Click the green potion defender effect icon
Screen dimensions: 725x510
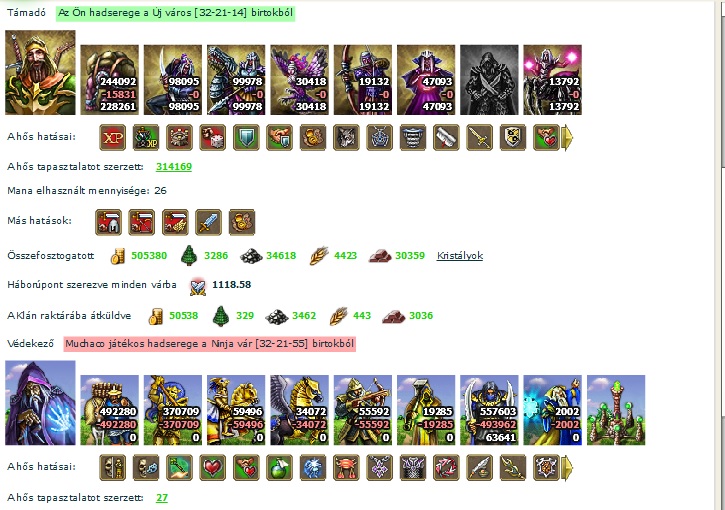tap(279, 467)
